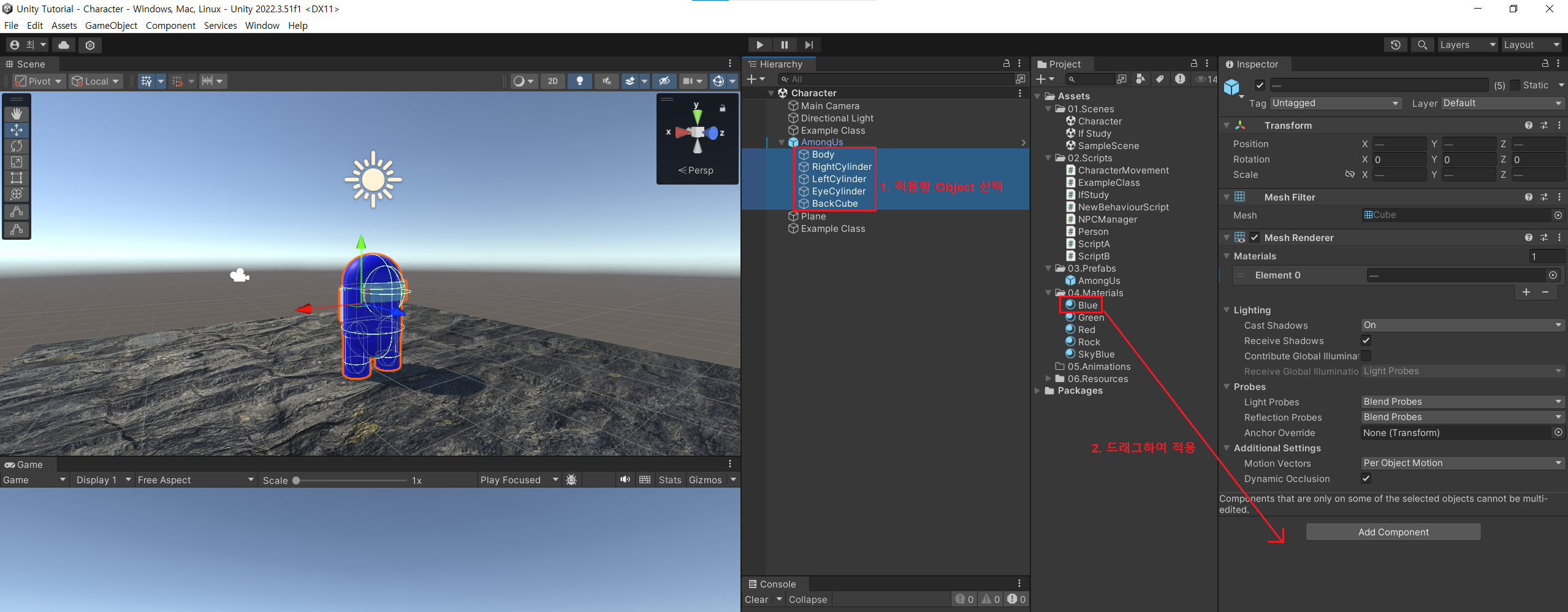1568x612 pixels.
Task: Open the Tag dropdown showing Untagged
Action: [x=1336, y=103]
